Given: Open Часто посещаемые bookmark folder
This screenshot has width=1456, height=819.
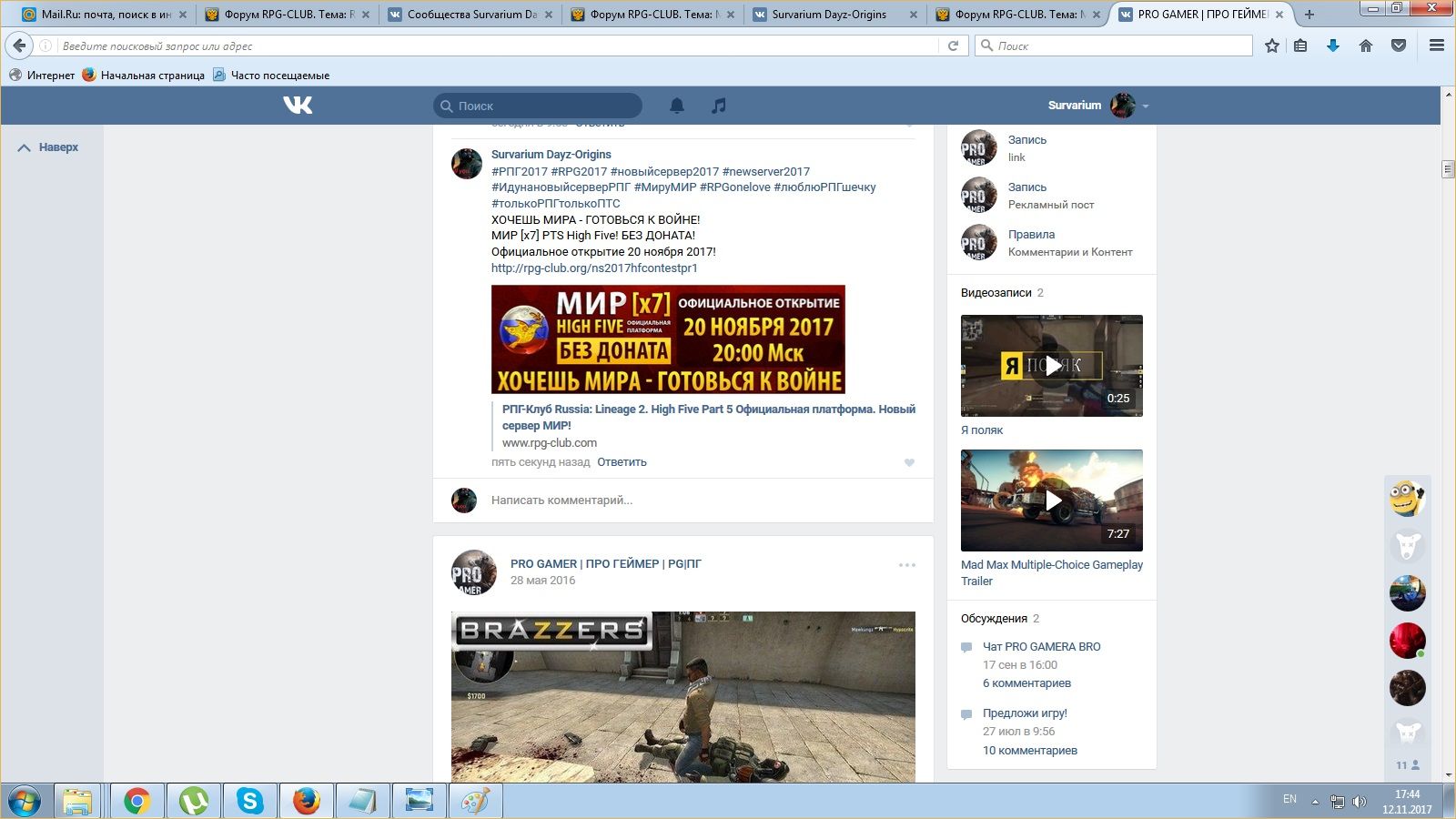Looking at the screenshot, I should [270, 76].
